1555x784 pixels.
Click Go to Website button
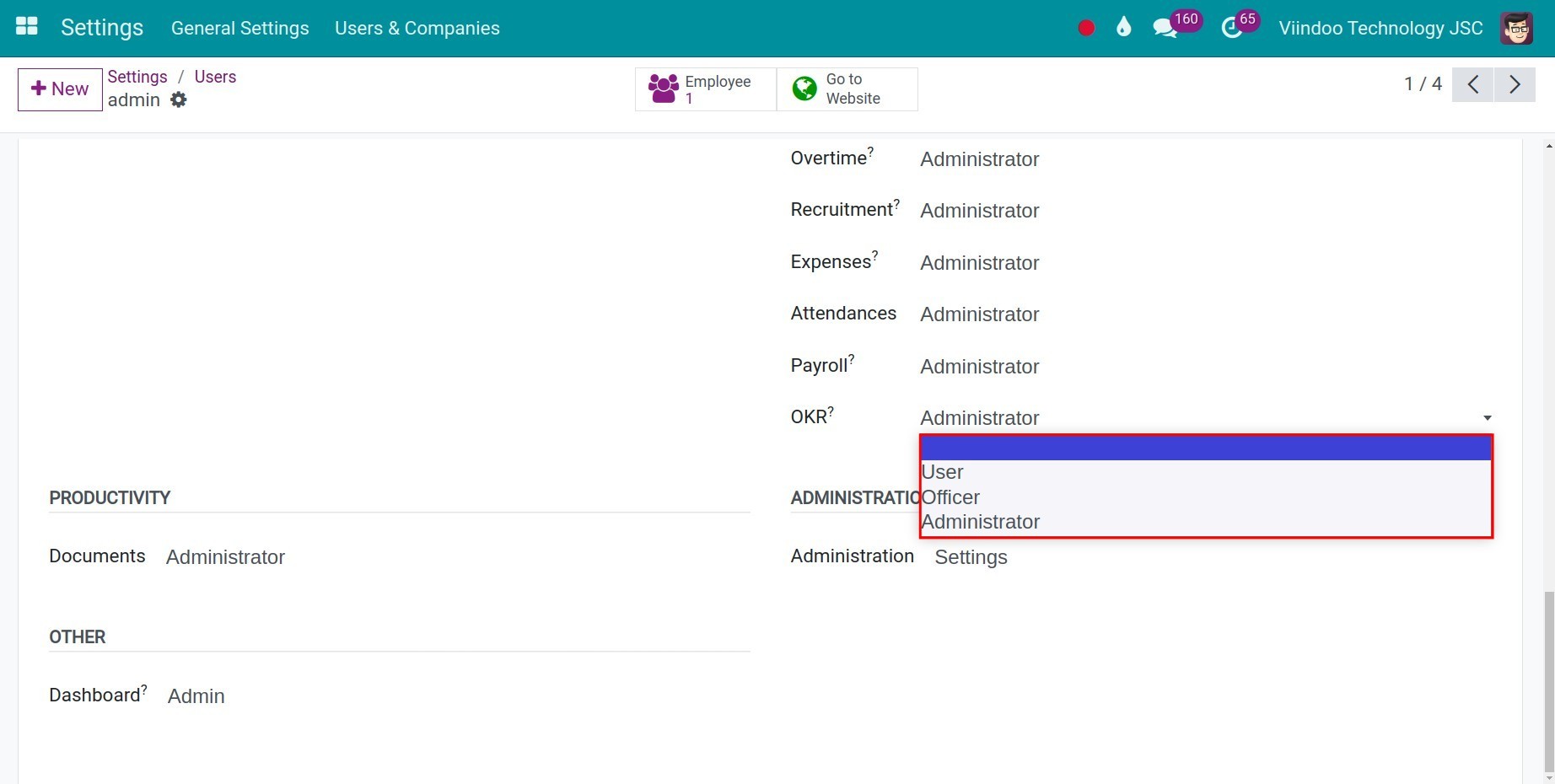pos(847,89)
